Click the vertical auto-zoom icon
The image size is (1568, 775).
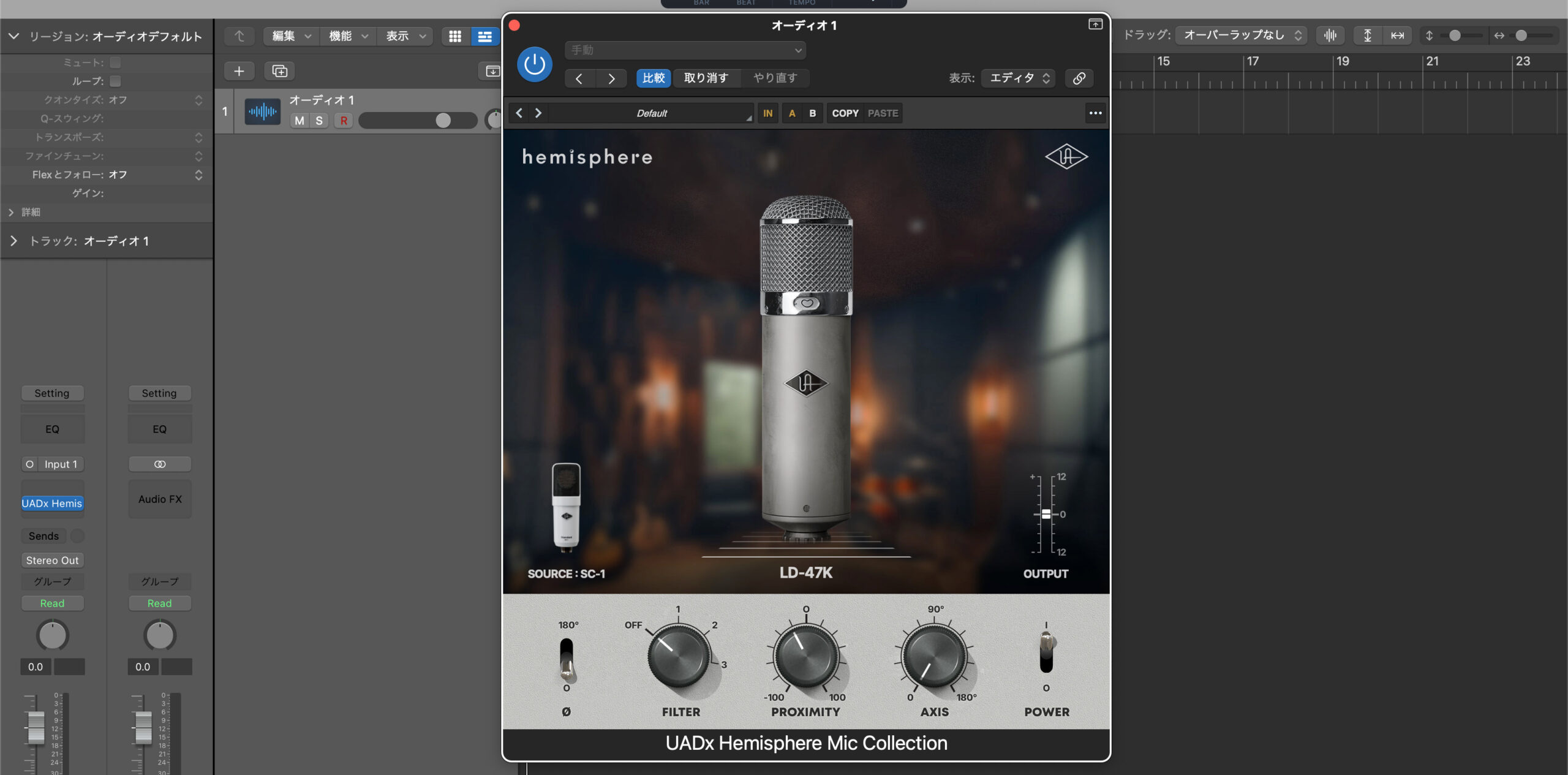pyautogui.click(x=1367, y=36)
